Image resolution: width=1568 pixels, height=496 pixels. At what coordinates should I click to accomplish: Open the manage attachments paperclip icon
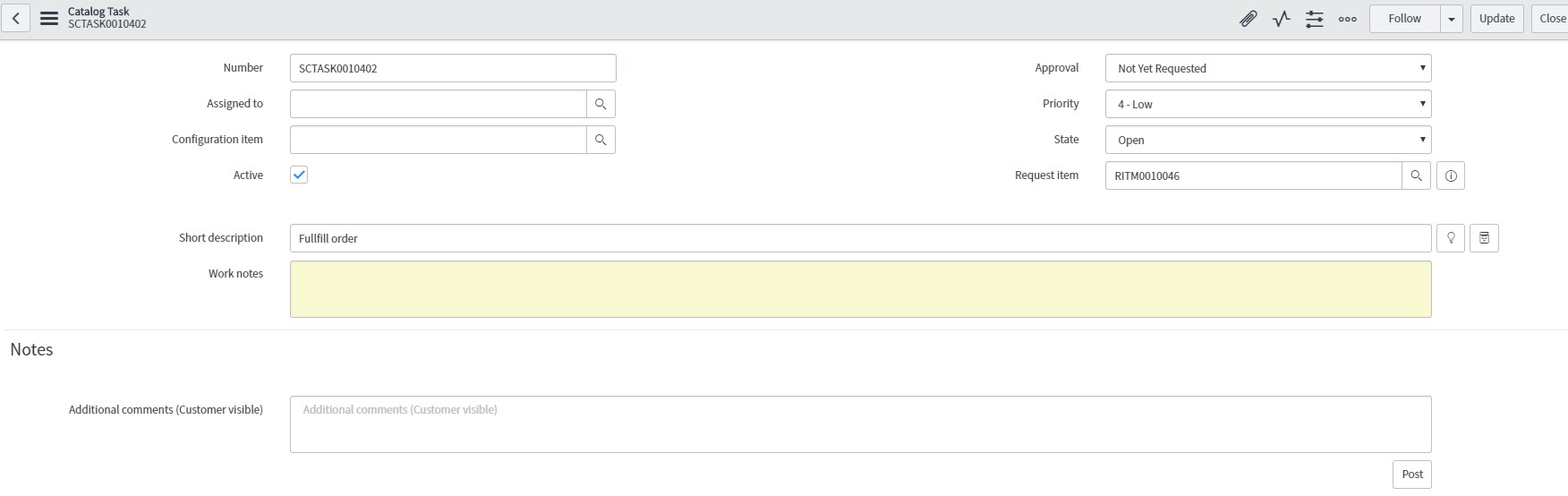(1248, 18)
